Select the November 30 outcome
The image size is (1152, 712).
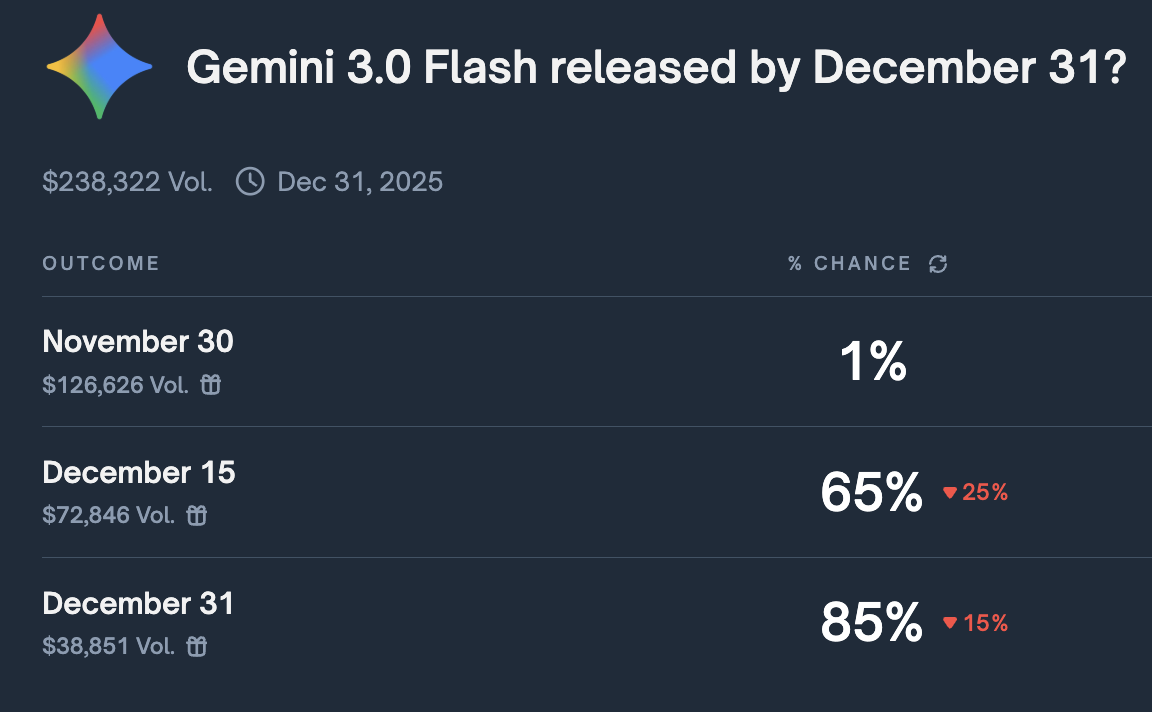pos(138,342)
